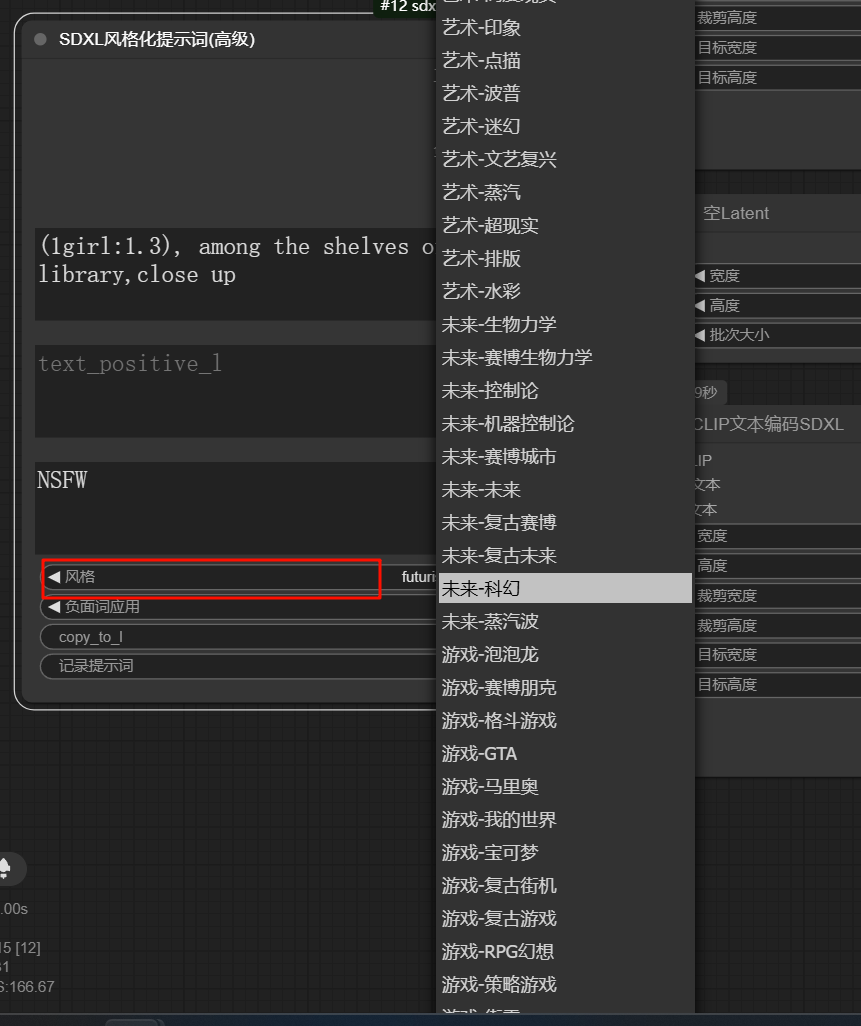Choose 未来-复古未来 style option
The width and height of the screenshot is (861, 1026).
(x=565, y=556)
